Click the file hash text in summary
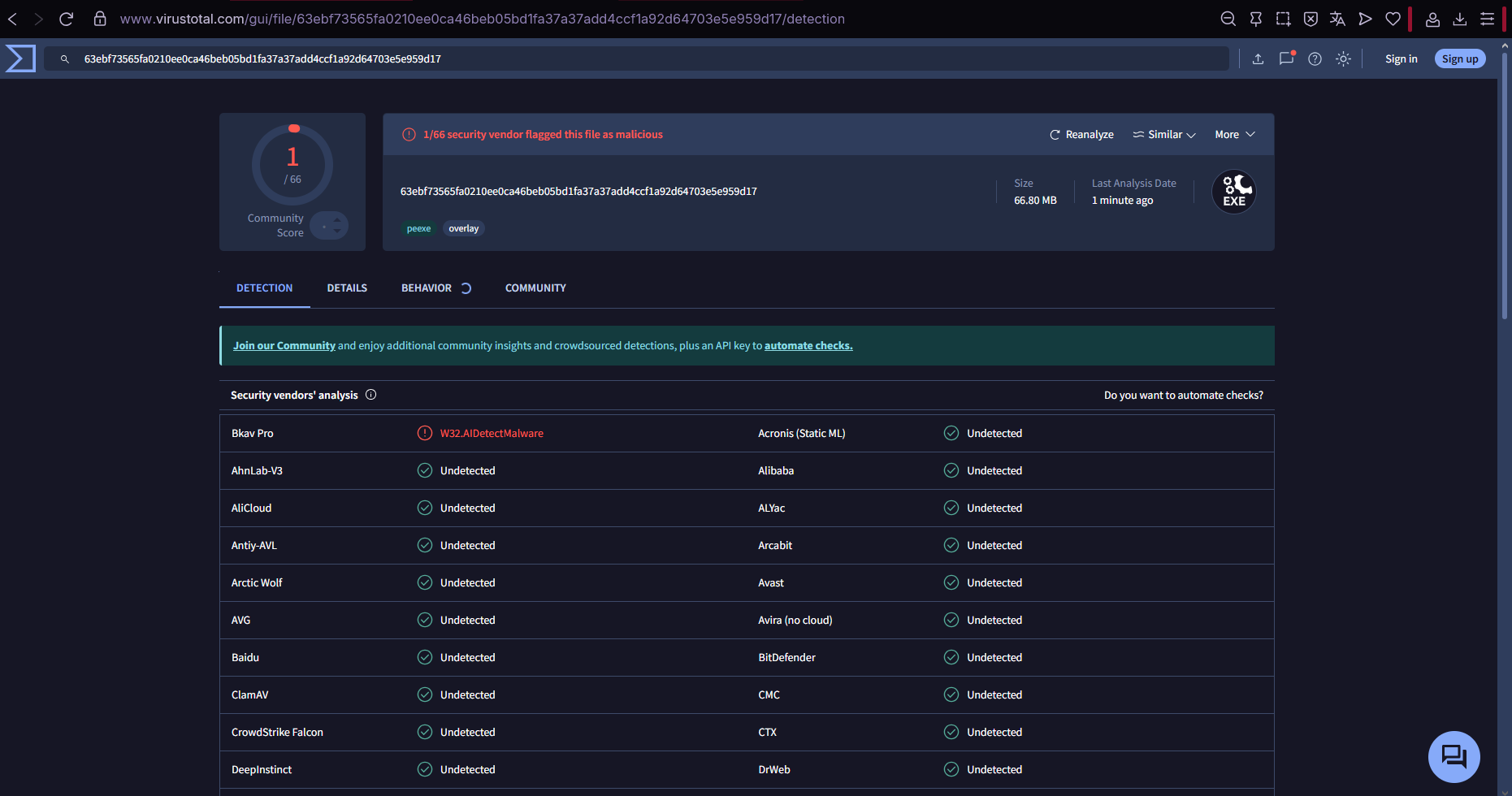The height and width of the screenshot is (796, 1512). click(x=578, y=192)
